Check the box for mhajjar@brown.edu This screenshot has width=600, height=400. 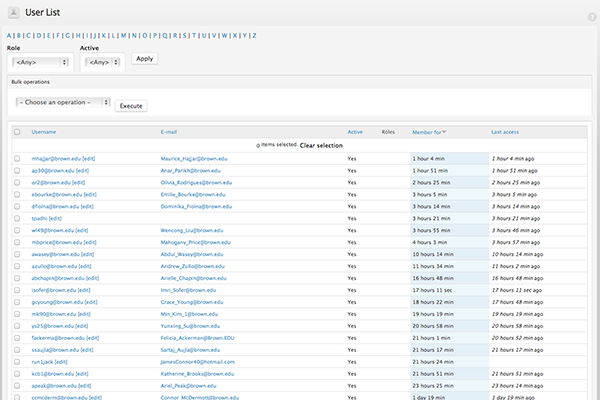point(17,158)
